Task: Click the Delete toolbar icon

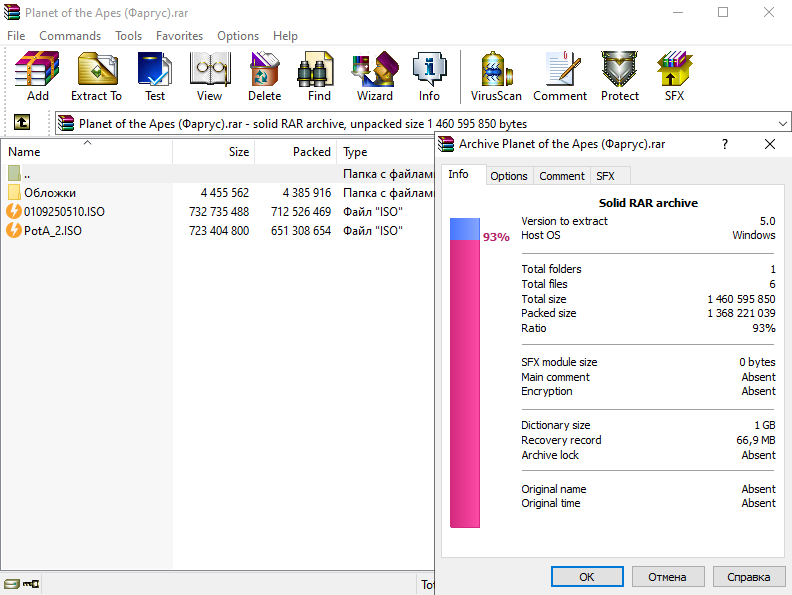Action: pos(264,76)
